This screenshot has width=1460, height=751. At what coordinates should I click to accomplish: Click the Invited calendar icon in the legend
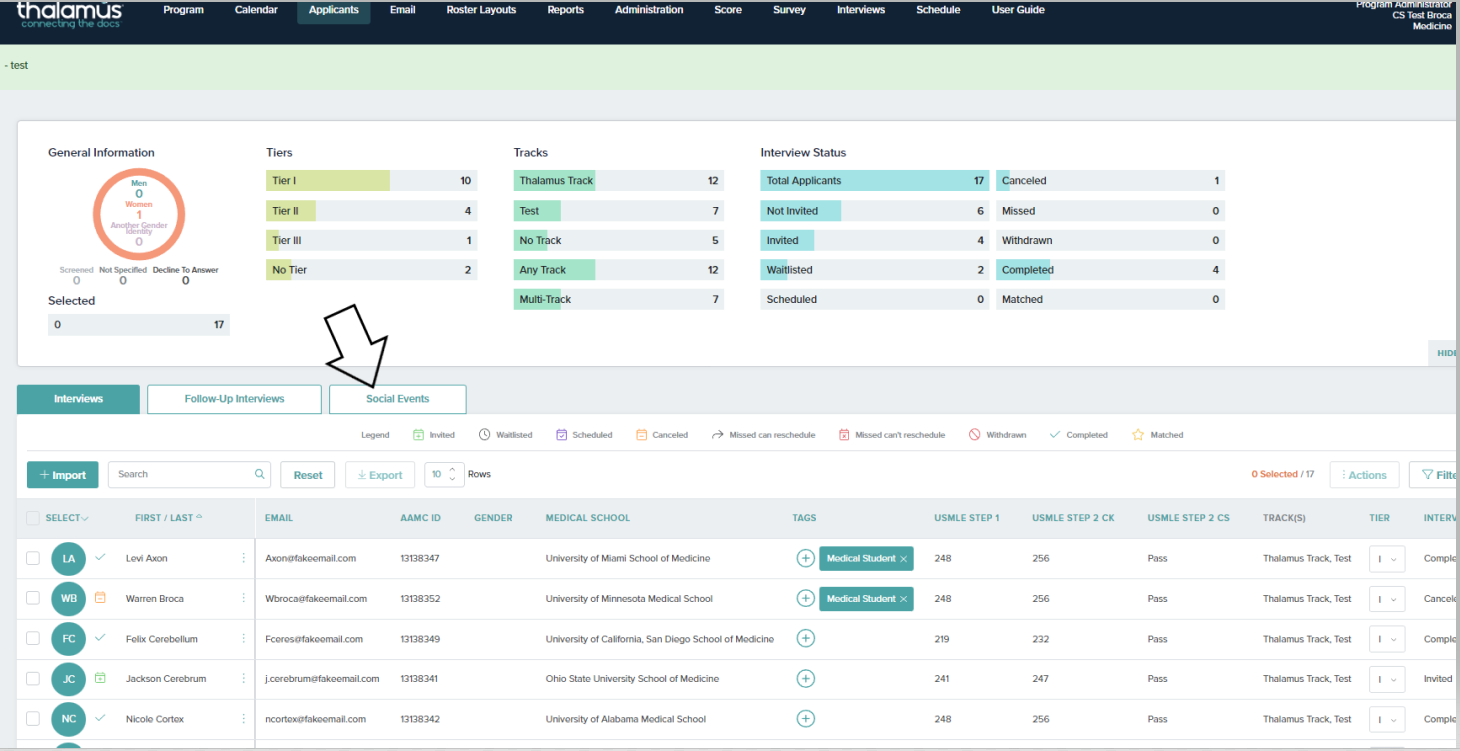pyautogui.click(x=419, y=435)
